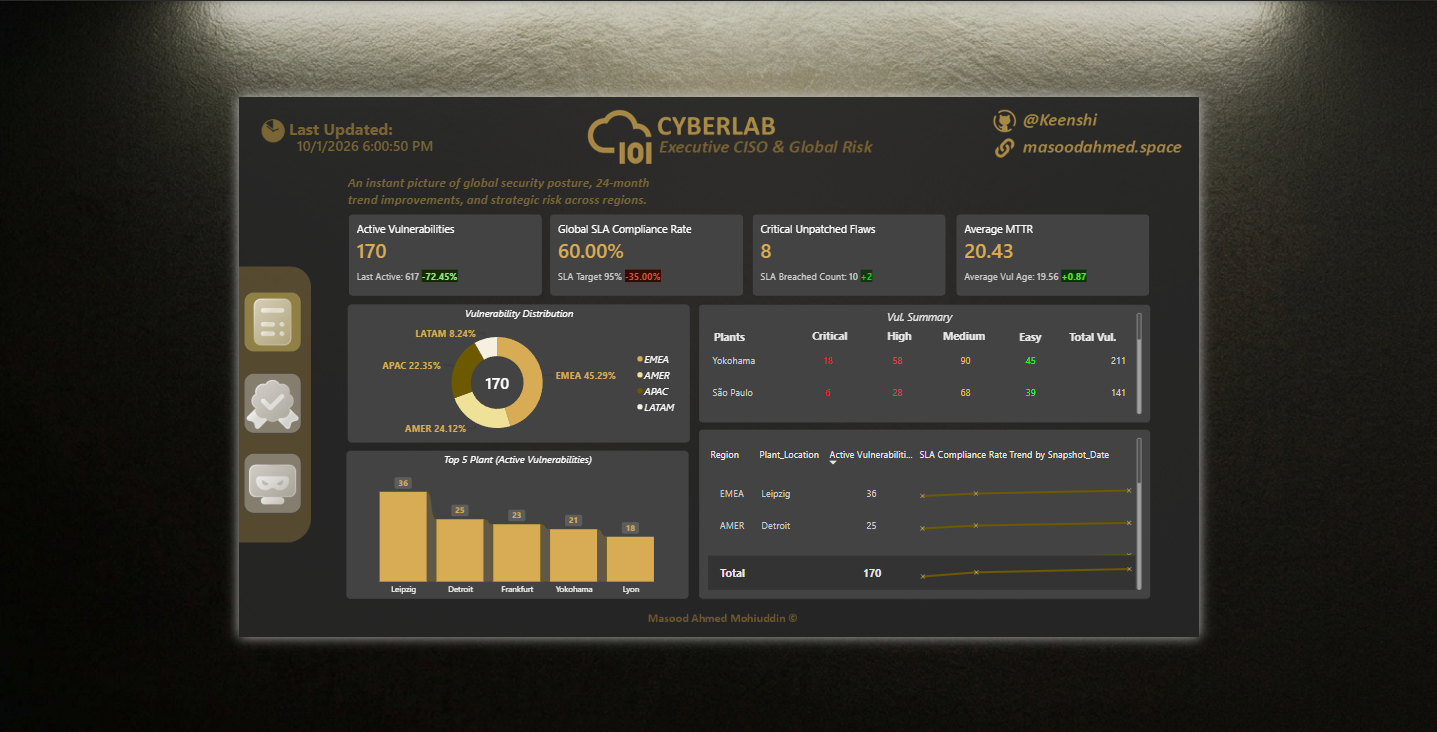Click the Critical Unpatched Flaws card

pyautogui.click(x=849, y=255)
